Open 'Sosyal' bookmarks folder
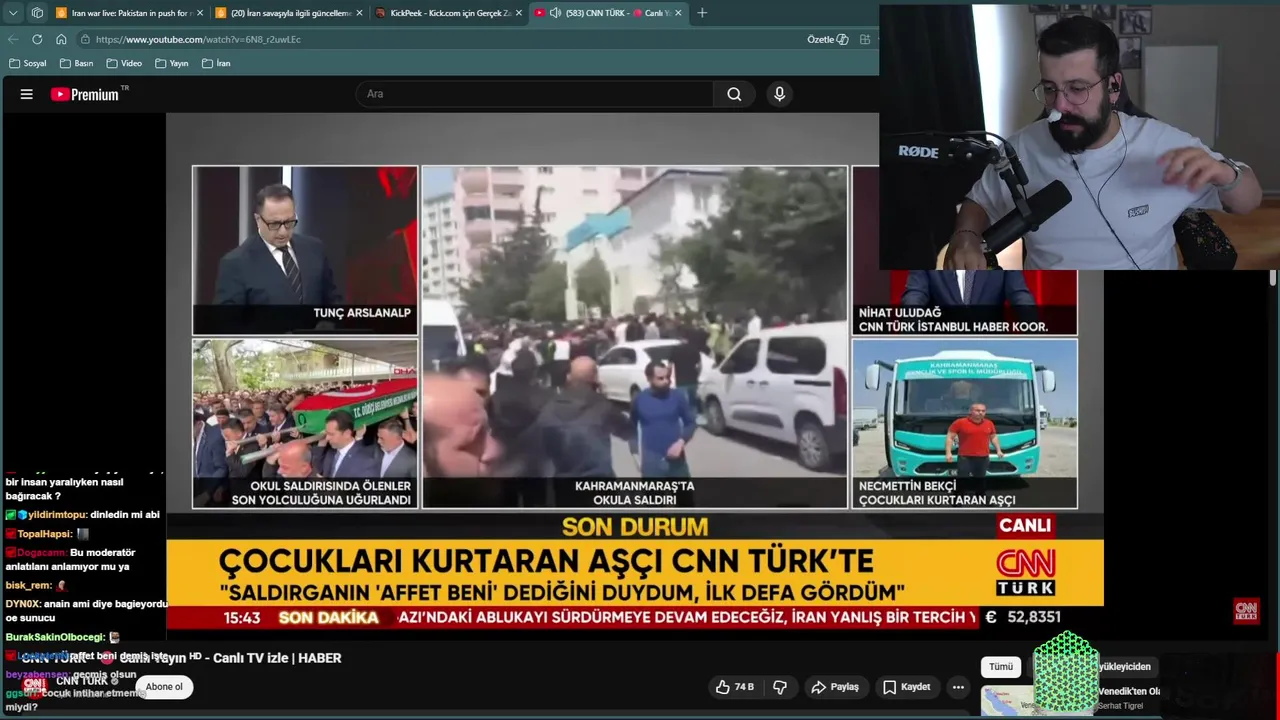 (28, 63)
